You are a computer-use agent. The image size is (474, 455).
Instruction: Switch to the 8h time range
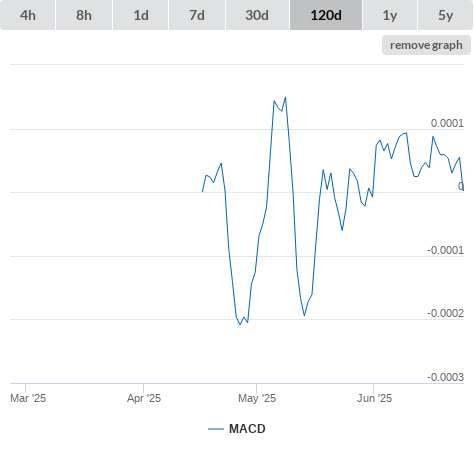[84, 15]
